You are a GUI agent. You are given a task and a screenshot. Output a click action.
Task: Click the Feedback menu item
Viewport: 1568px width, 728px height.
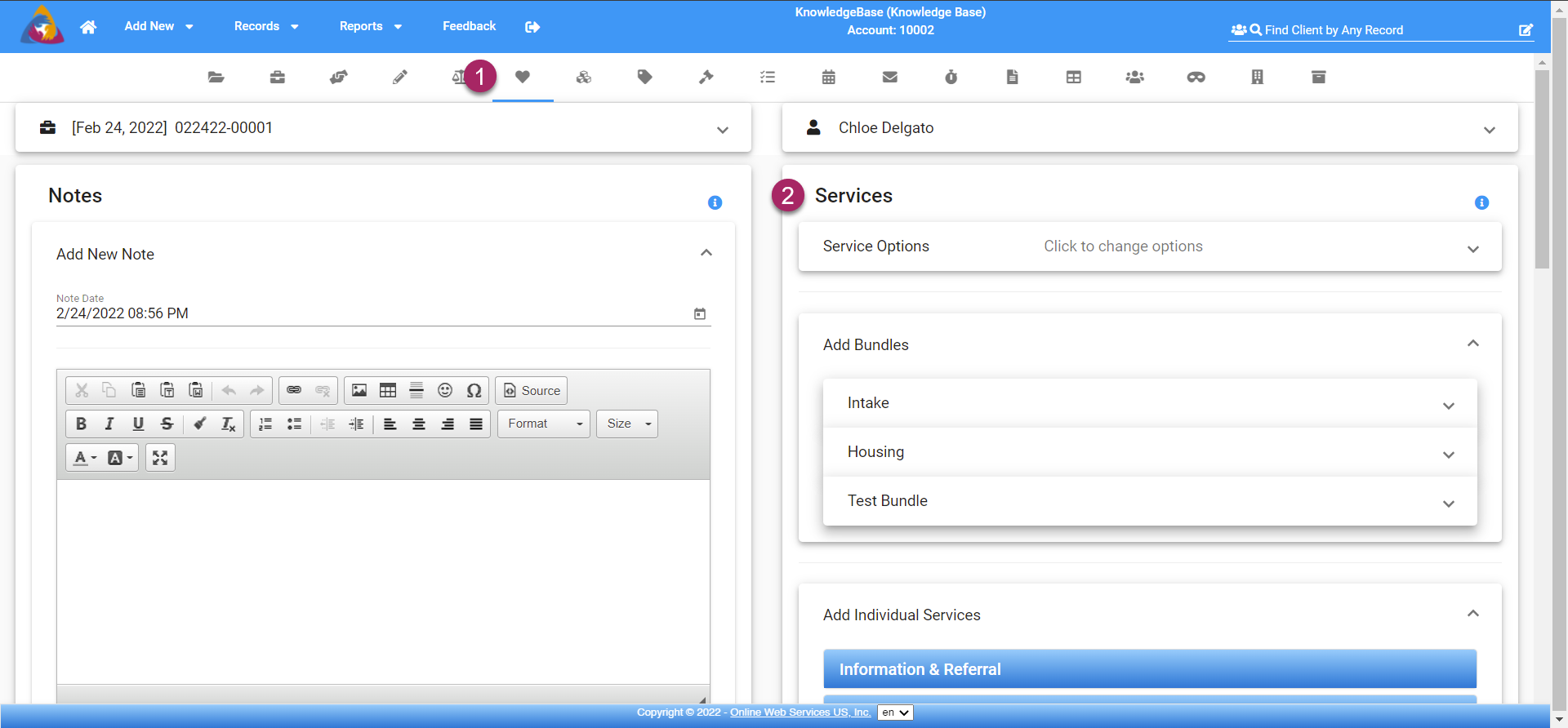[x=469, y=26]
